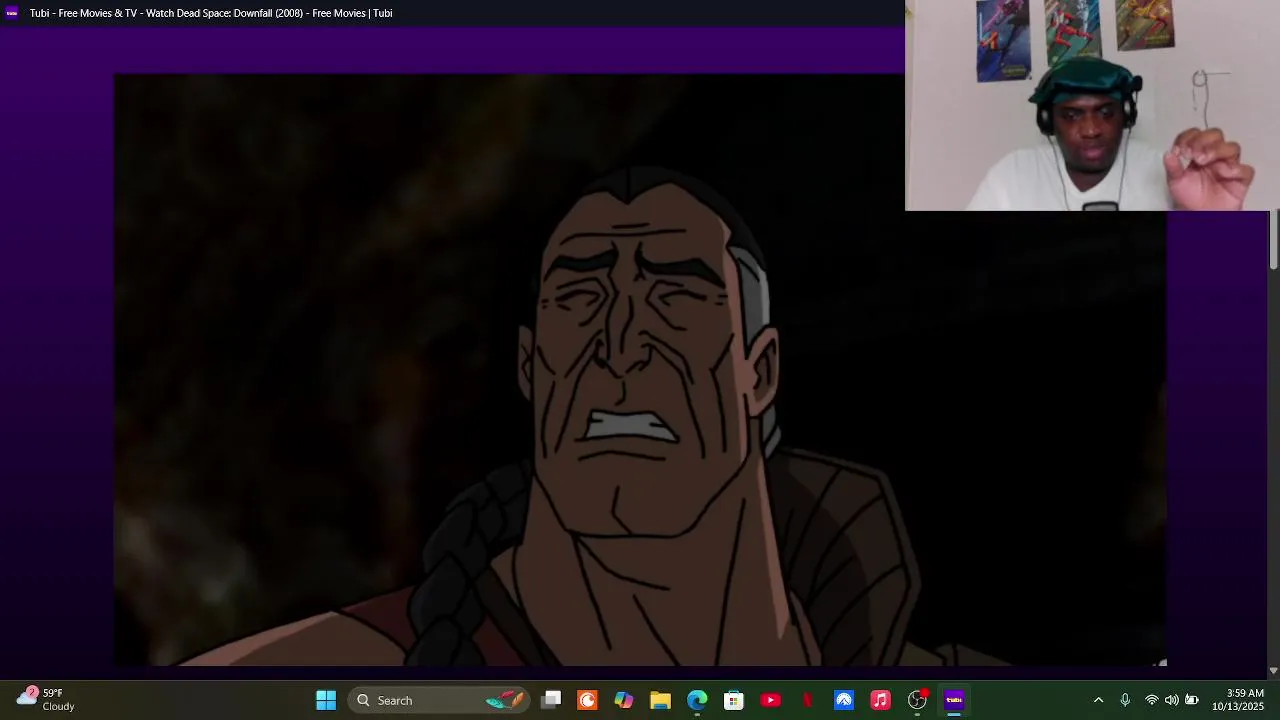The height and width of the screenshot is (720, 1280).
Task: Open the volume control in tray
Action: tap(1172, 700)
